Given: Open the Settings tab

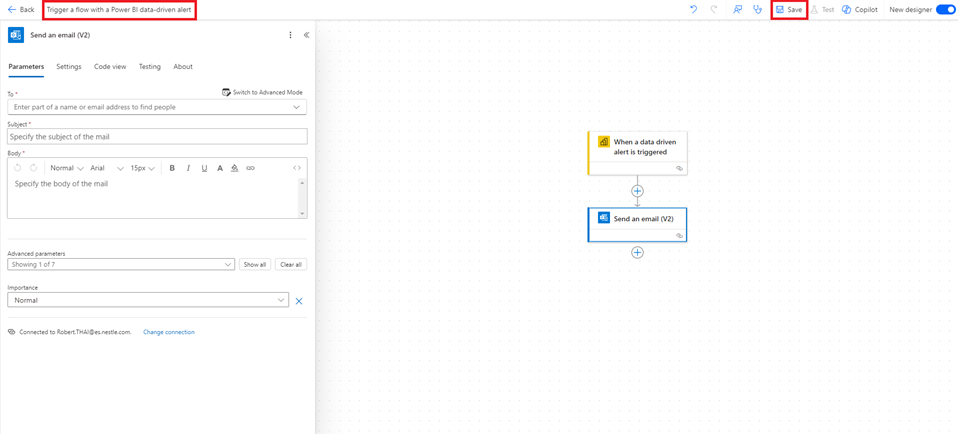Looking at the screenshot, I should [x=69, y=67].
